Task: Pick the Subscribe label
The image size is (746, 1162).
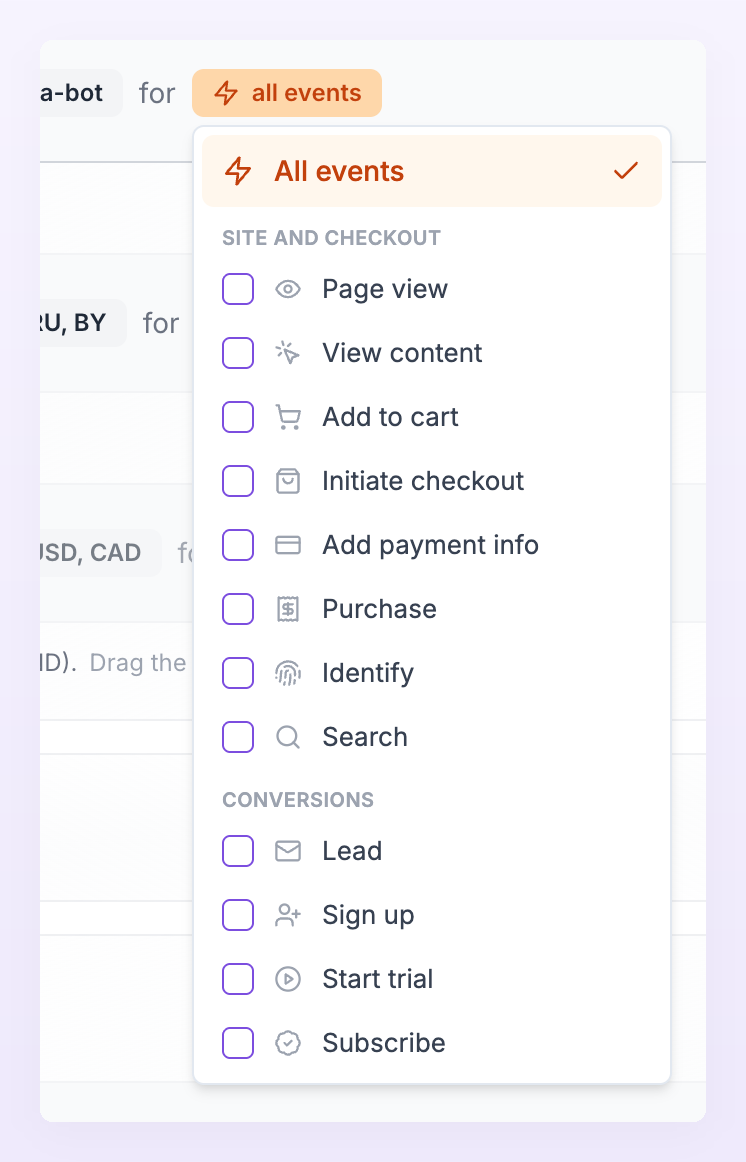Action: point(384,1043)
